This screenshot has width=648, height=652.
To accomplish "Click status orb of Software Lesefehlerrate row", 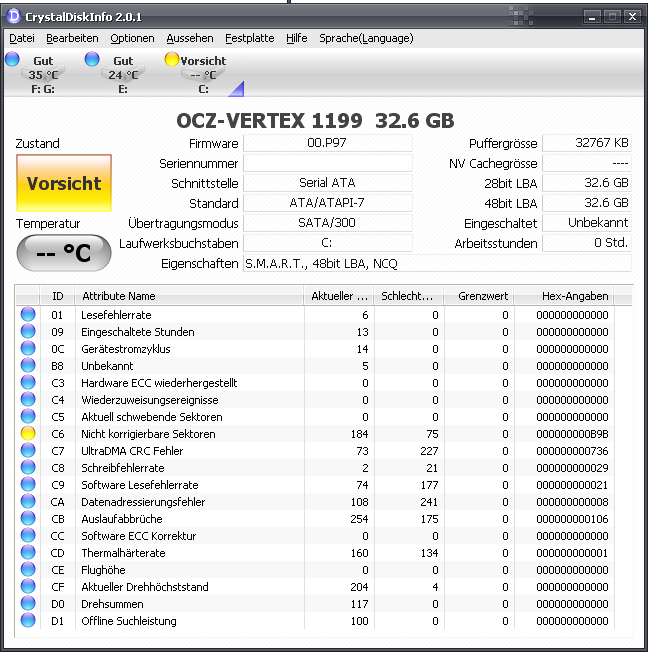I will [x=28, y=484].
